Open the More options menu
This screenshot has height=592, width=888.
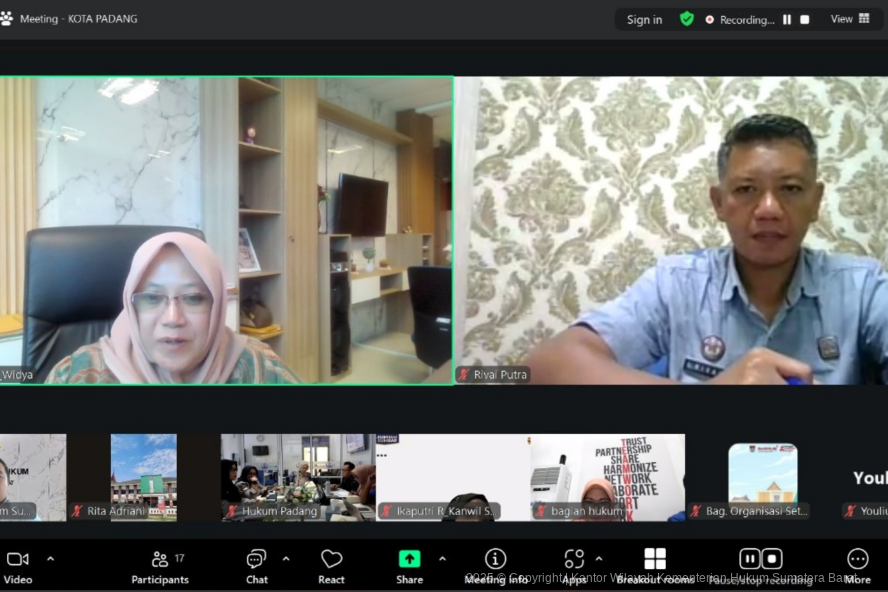click(857, 565)
